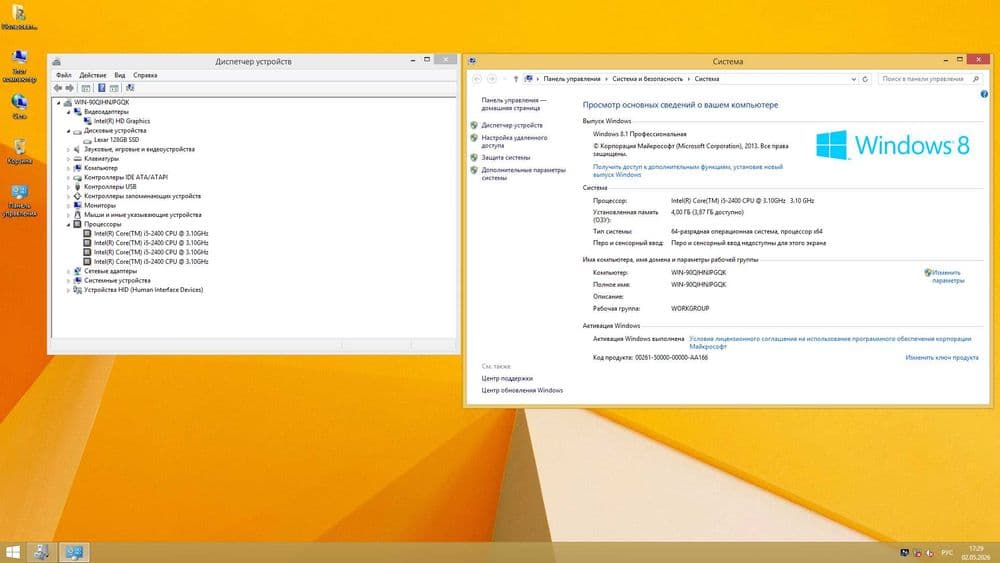Image resolution: width=1000 pixels, height=563 pixels.
Task: Expand the Контроллеры USB node
Action: [68, 187]
